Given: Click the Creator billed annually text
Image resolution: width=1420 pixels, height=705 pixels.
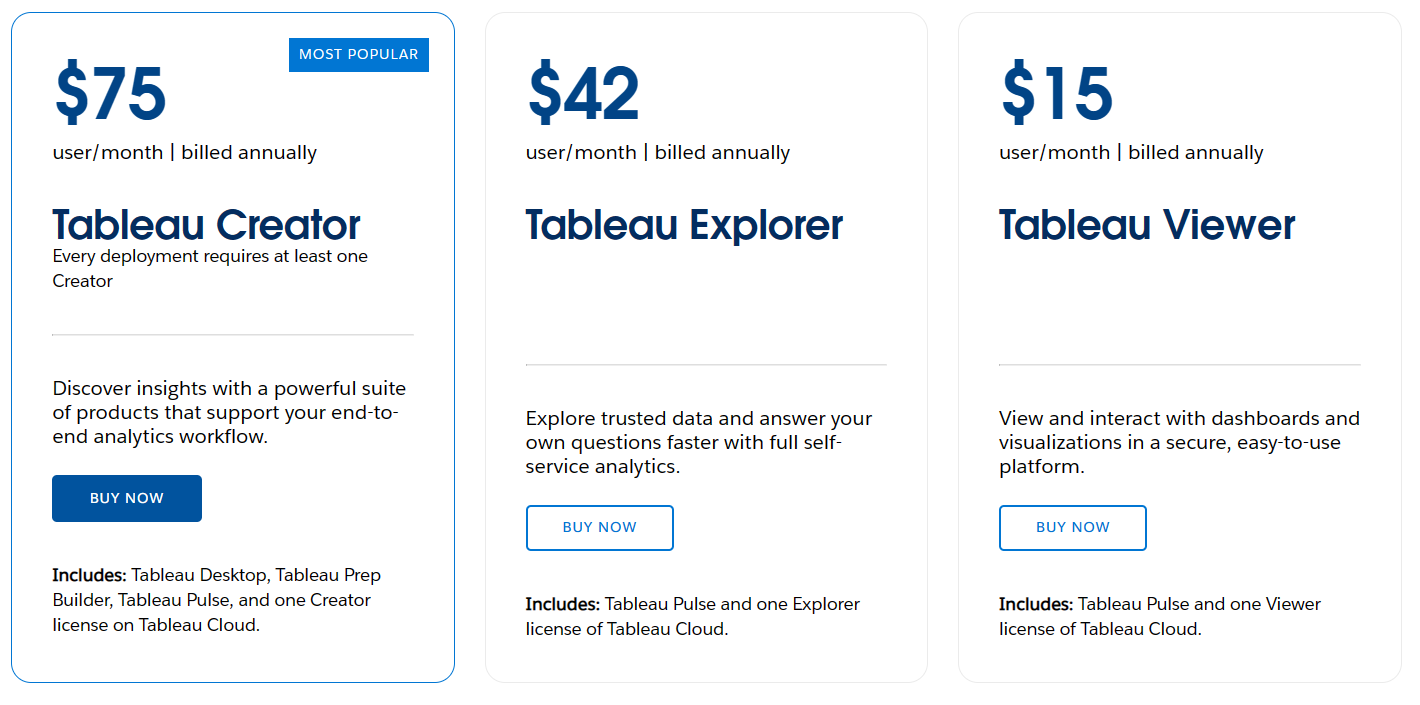Looking at the screenshot, I should (184, 152).
